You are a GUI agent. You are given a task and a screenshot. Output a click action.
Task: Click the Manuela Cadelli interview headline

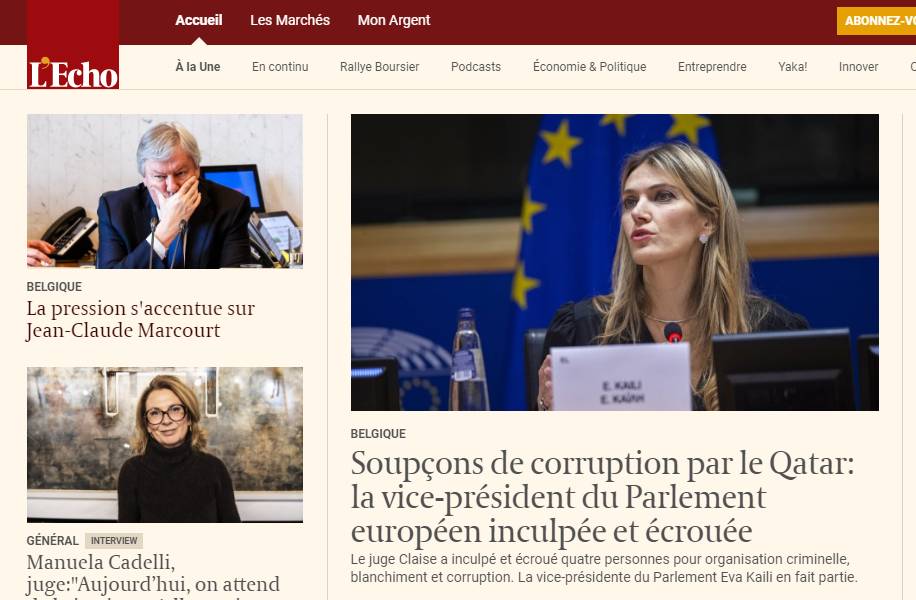click(x=153, y=575)
